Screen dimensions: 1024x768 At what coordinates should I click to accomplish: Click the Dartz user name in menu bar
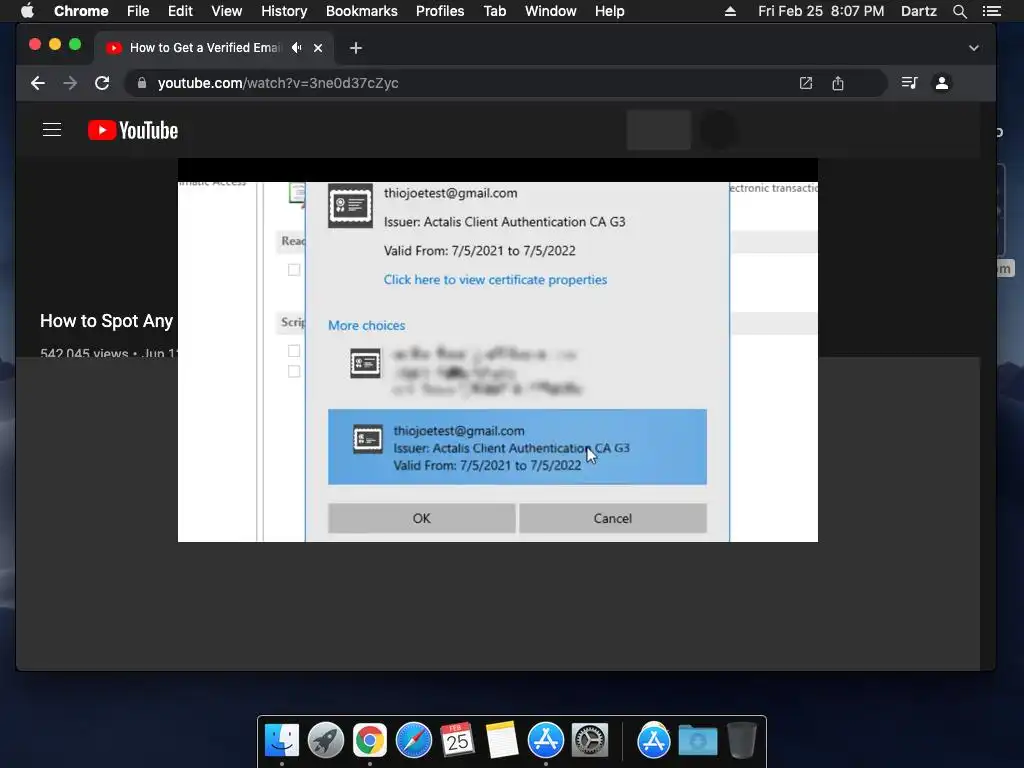click(919, 11)
